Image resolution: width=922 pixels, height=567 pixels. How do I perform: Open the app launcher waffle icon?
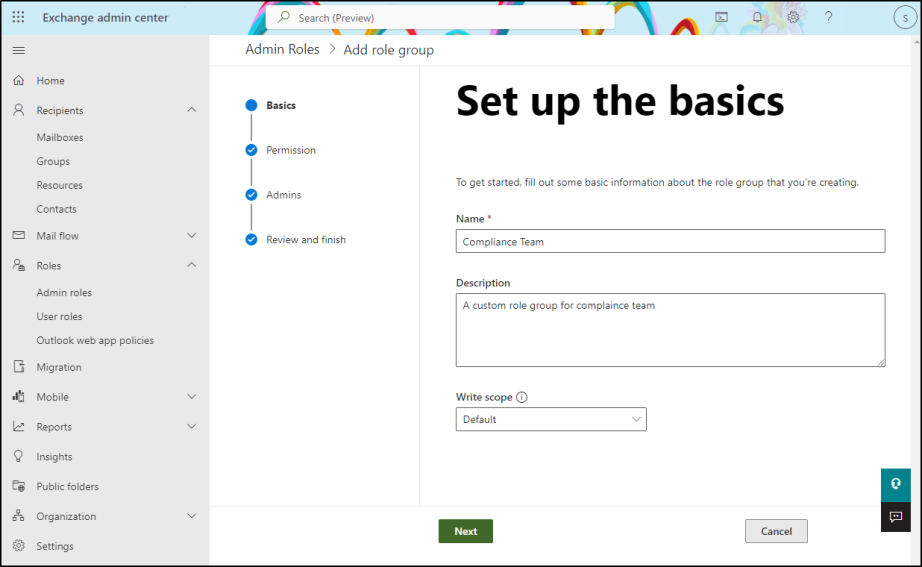tap(18, 17)
